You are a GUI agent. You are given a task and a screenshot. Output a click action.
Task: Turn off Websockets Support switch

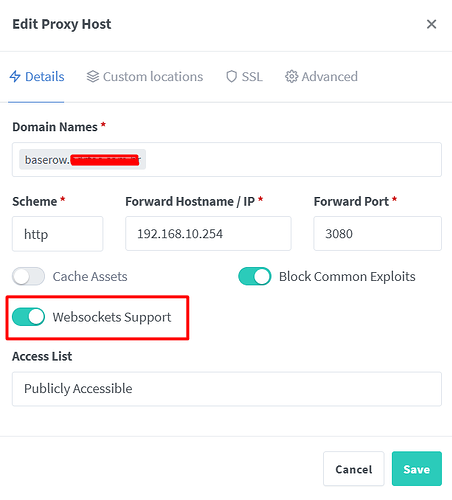pyautogui.click(x=28, y=317)
